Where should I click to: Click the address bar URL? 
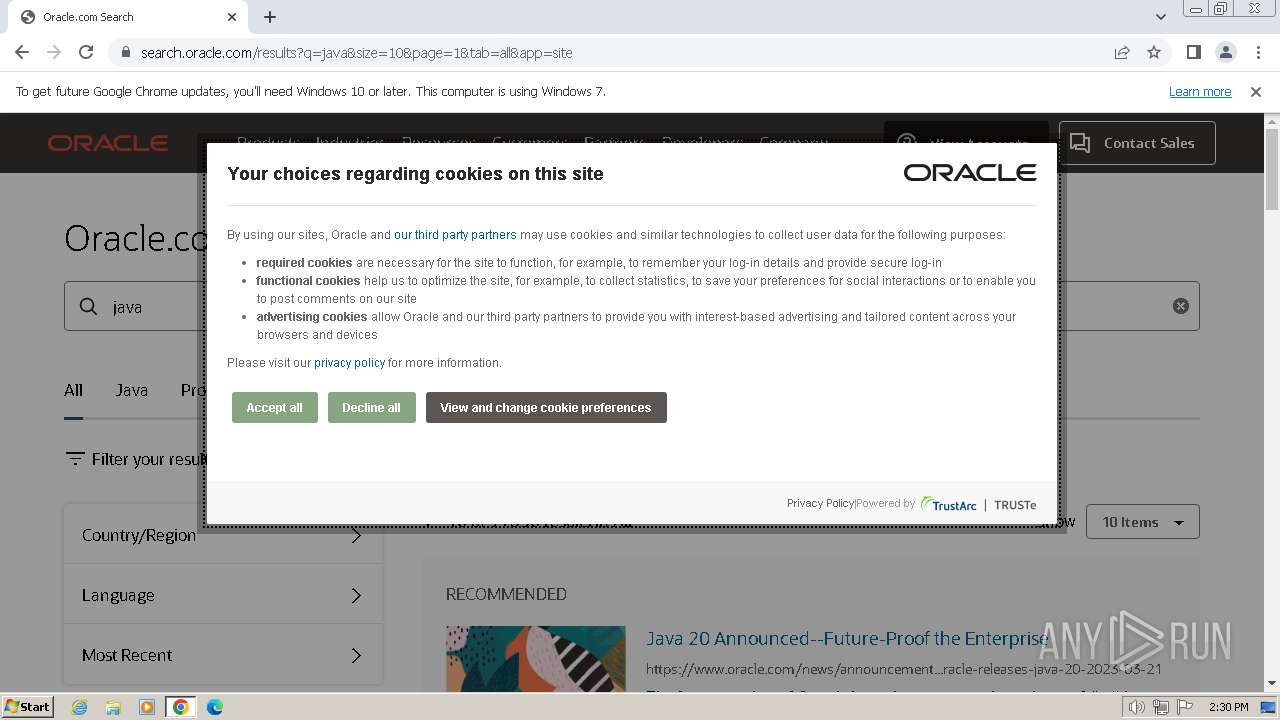pos(356,53)
